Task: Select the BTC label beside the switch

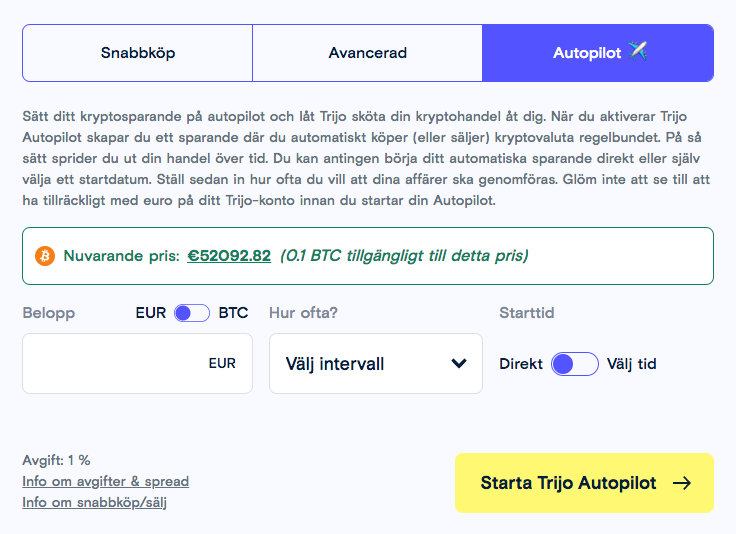Action: [233, 313]
